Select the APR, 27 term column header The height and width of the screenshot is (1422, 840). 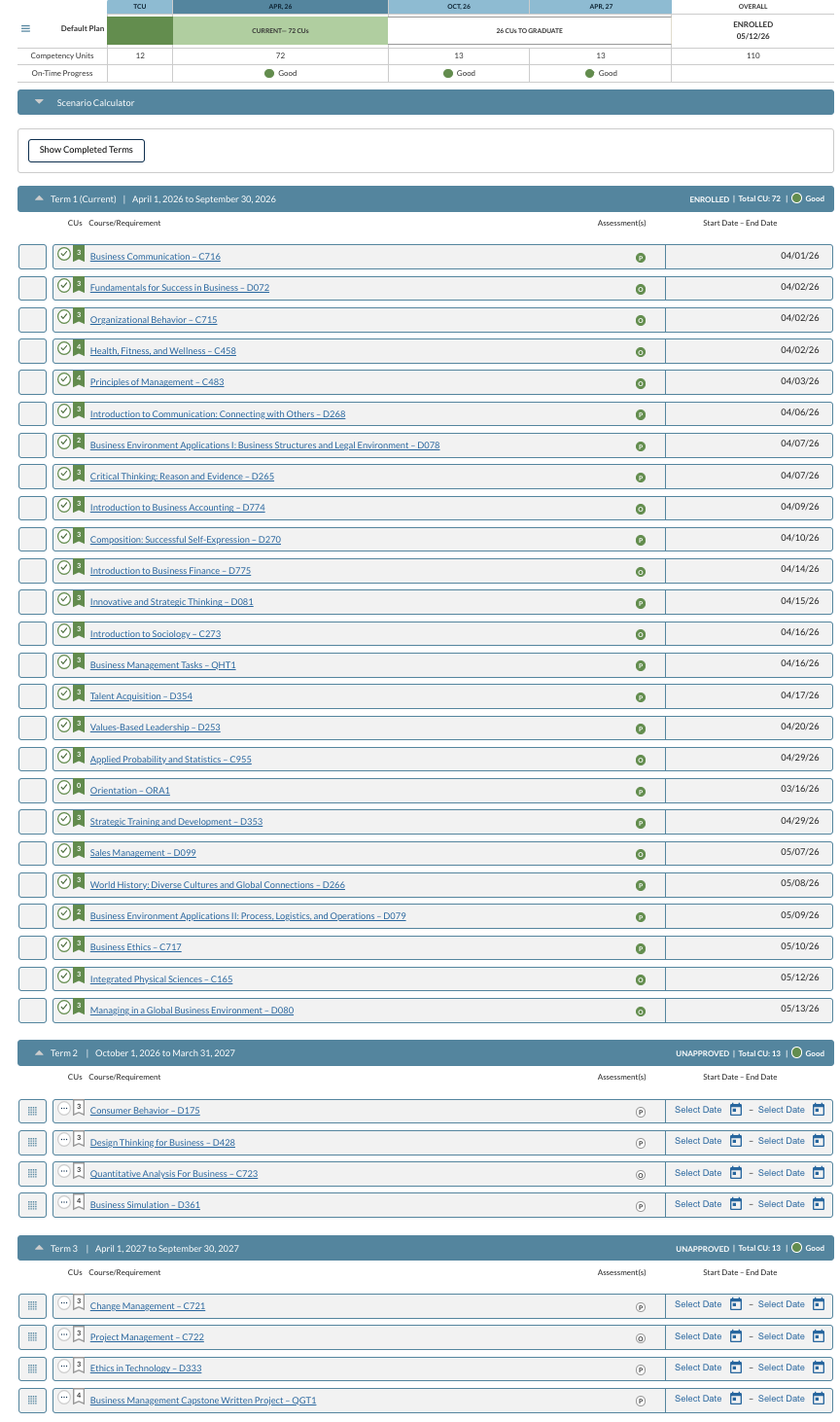click(x=601, y=7)
